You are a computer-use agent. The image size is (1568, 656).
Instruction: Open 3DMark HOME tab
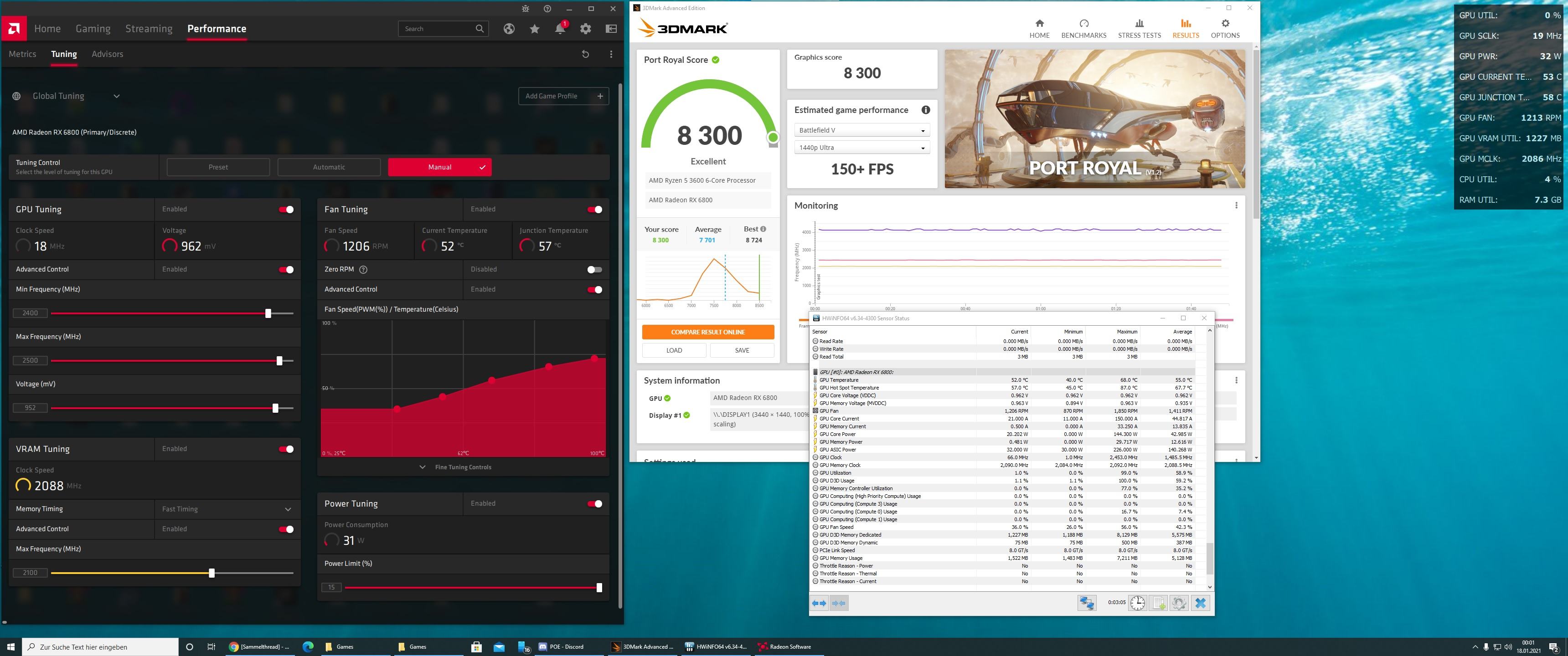[1039, 29]
